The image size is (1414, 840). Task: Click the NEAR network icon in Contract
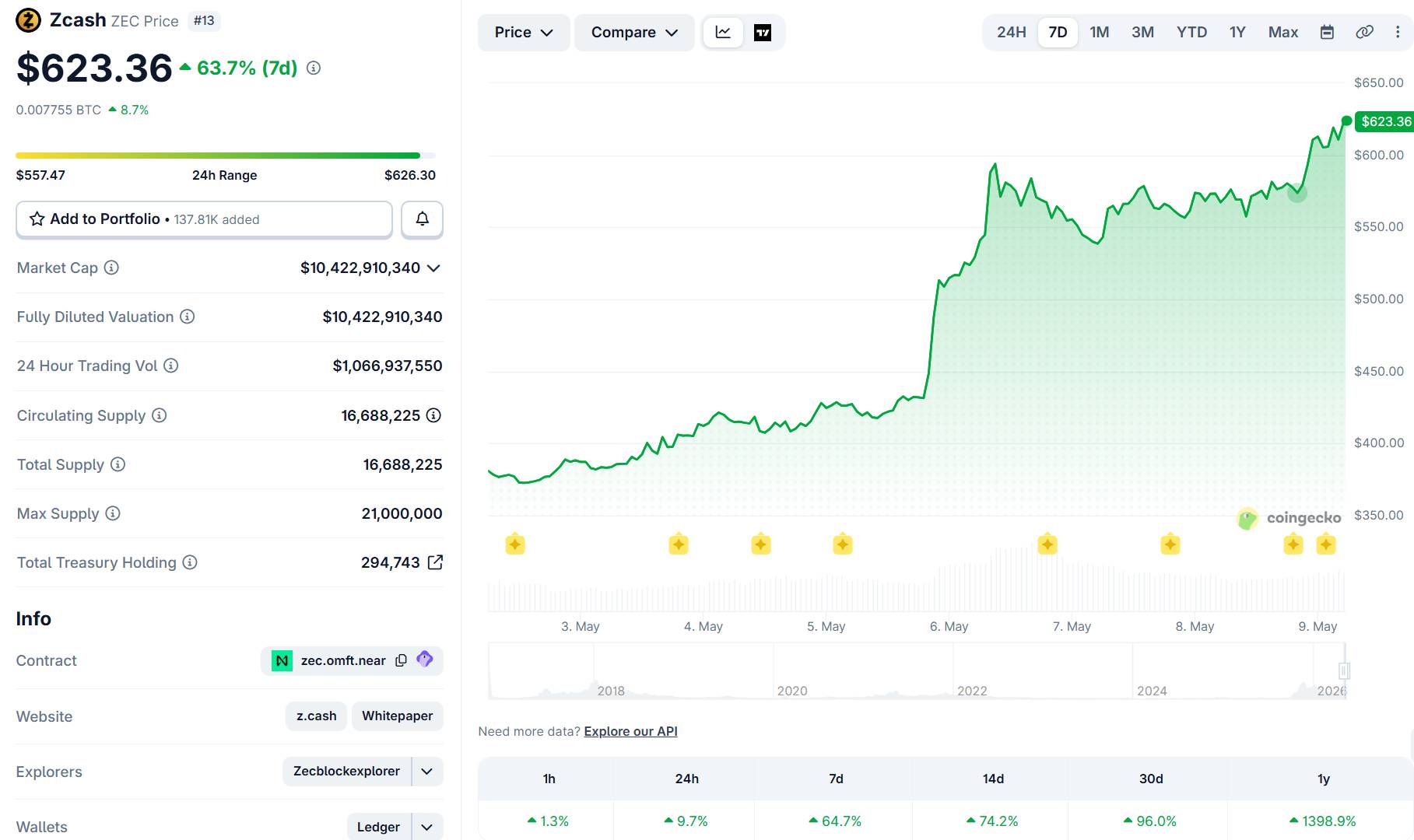[282, 660]
